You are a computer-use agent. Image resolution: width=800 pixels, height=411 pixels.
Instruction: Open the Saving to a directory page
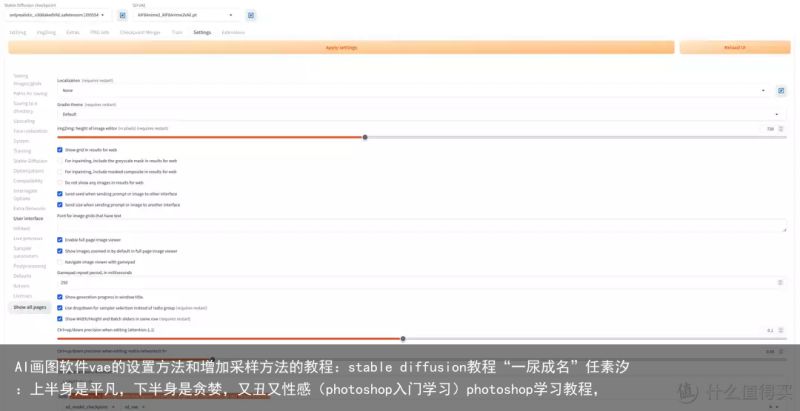tap(26, 107)
